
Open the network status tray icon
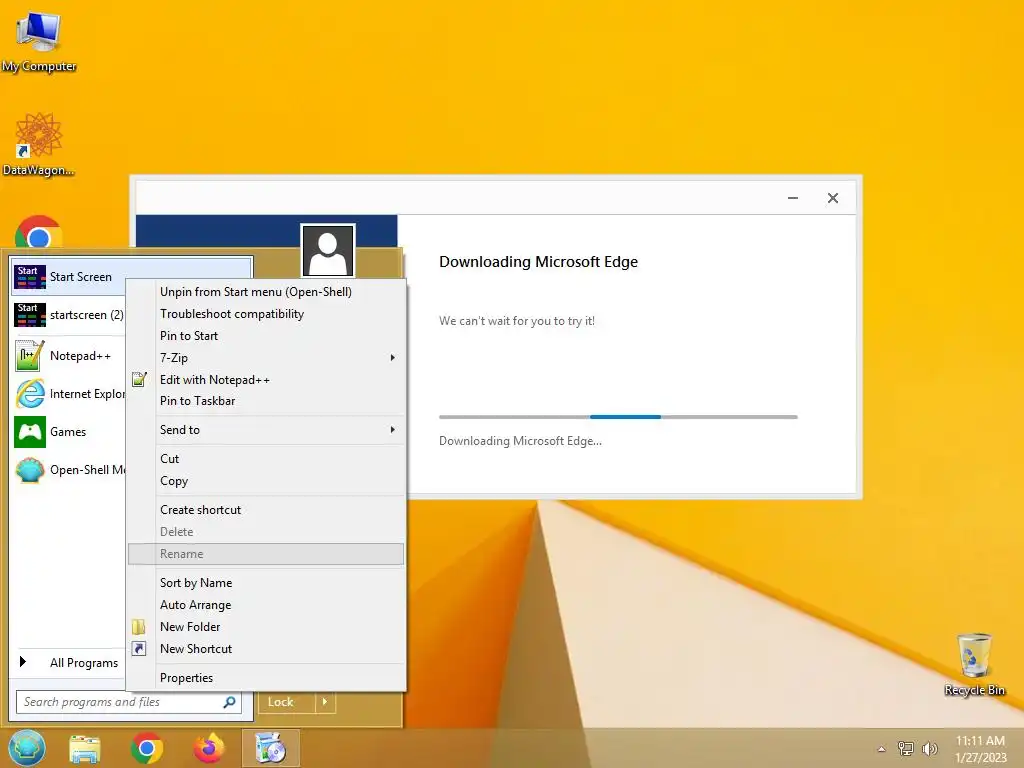906,749
